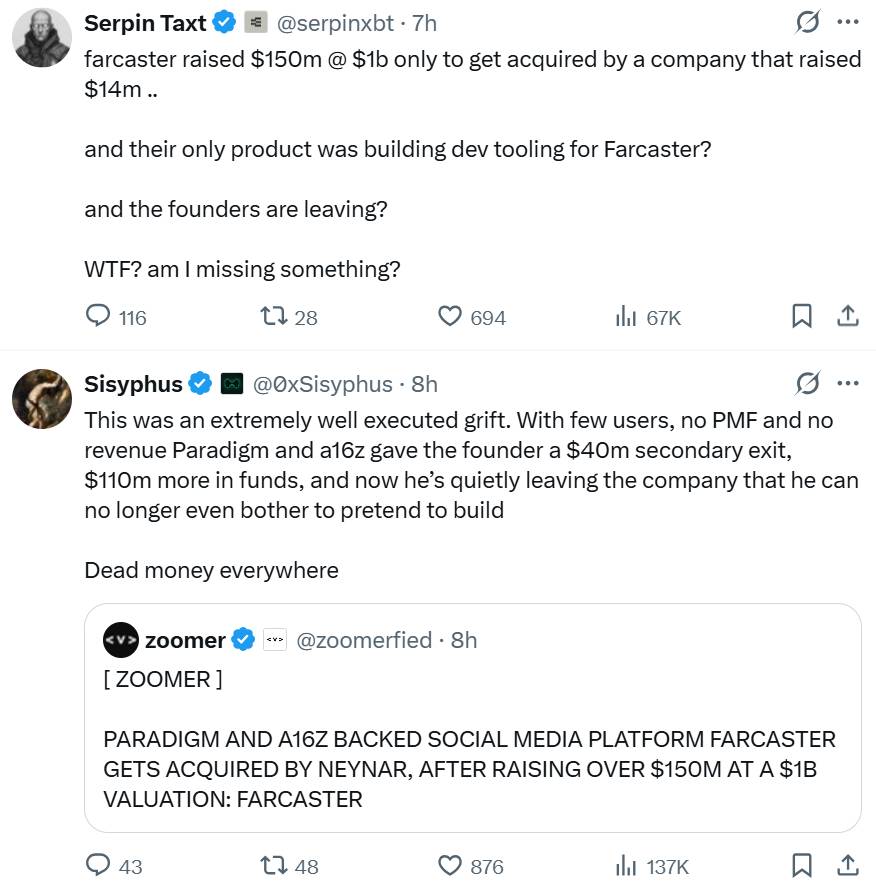Open zoomer's quoted tweet about Farcaster
The height and width of the screenshot is (890, 876).
(472, 740)
